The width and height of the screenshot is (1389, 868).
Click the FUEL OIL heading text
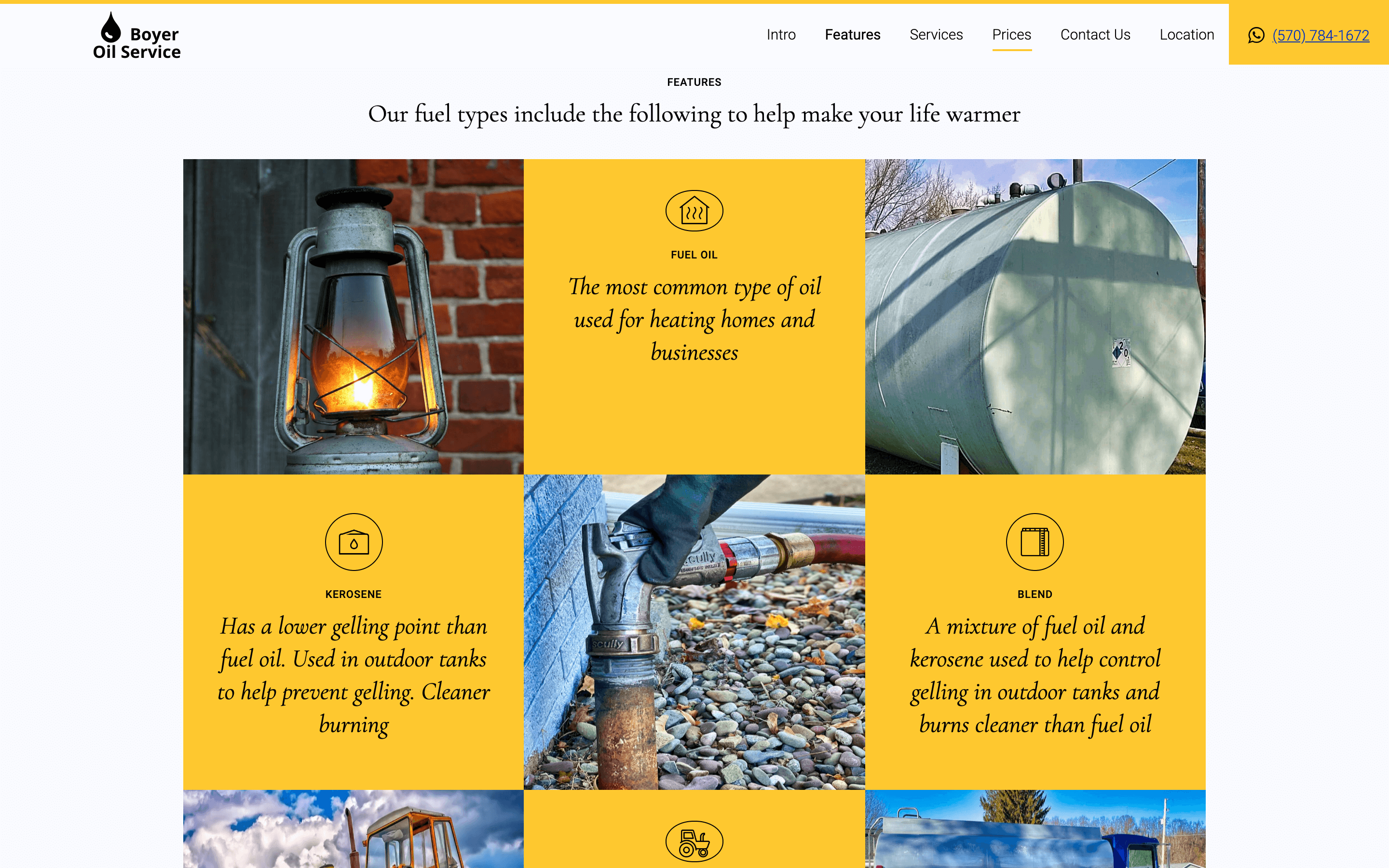694,255
